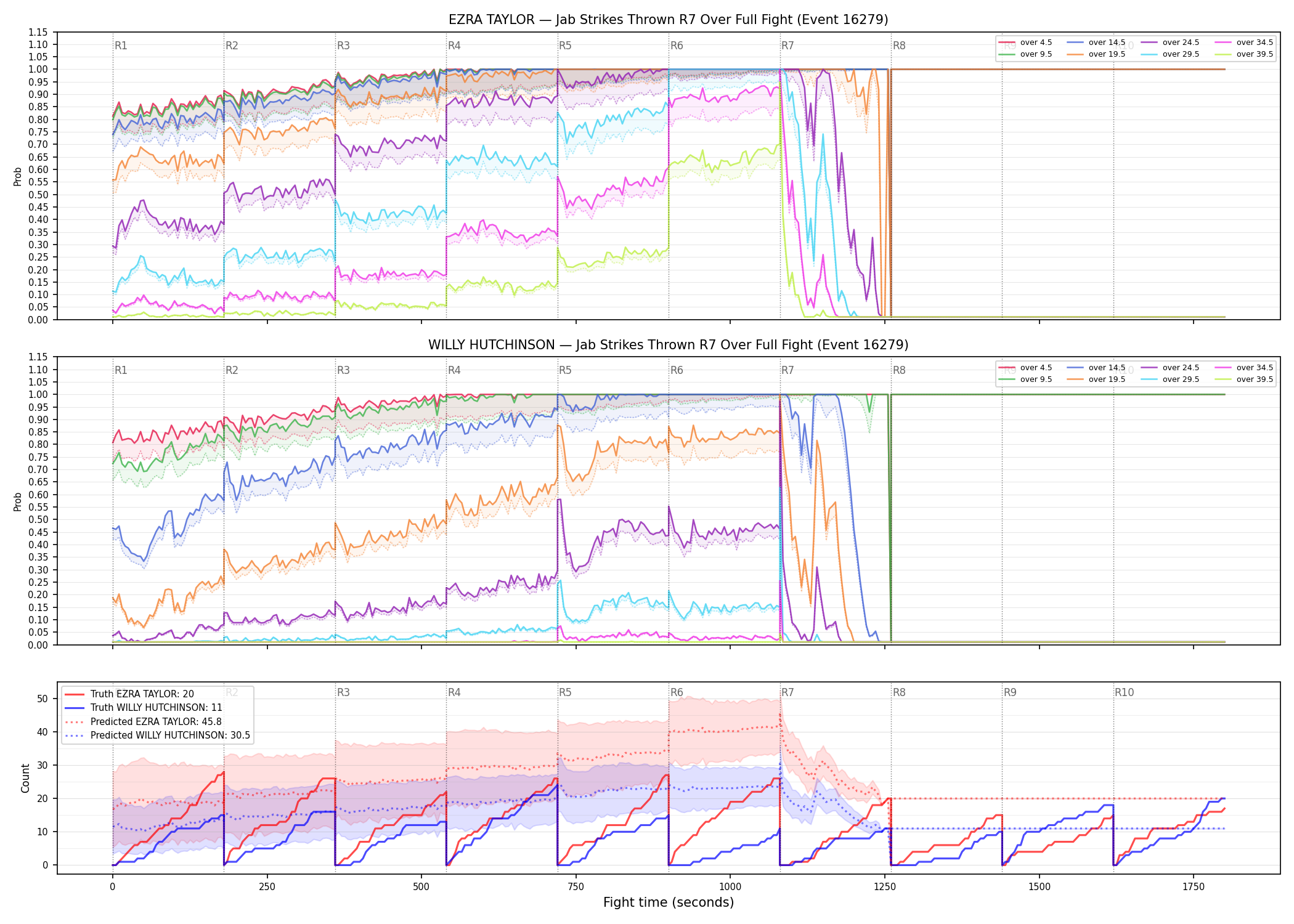Click the R9 round marker in the Count chart
This screenshot has width=1294, height=924.
pyautogui.click(x=1010, y=692)
